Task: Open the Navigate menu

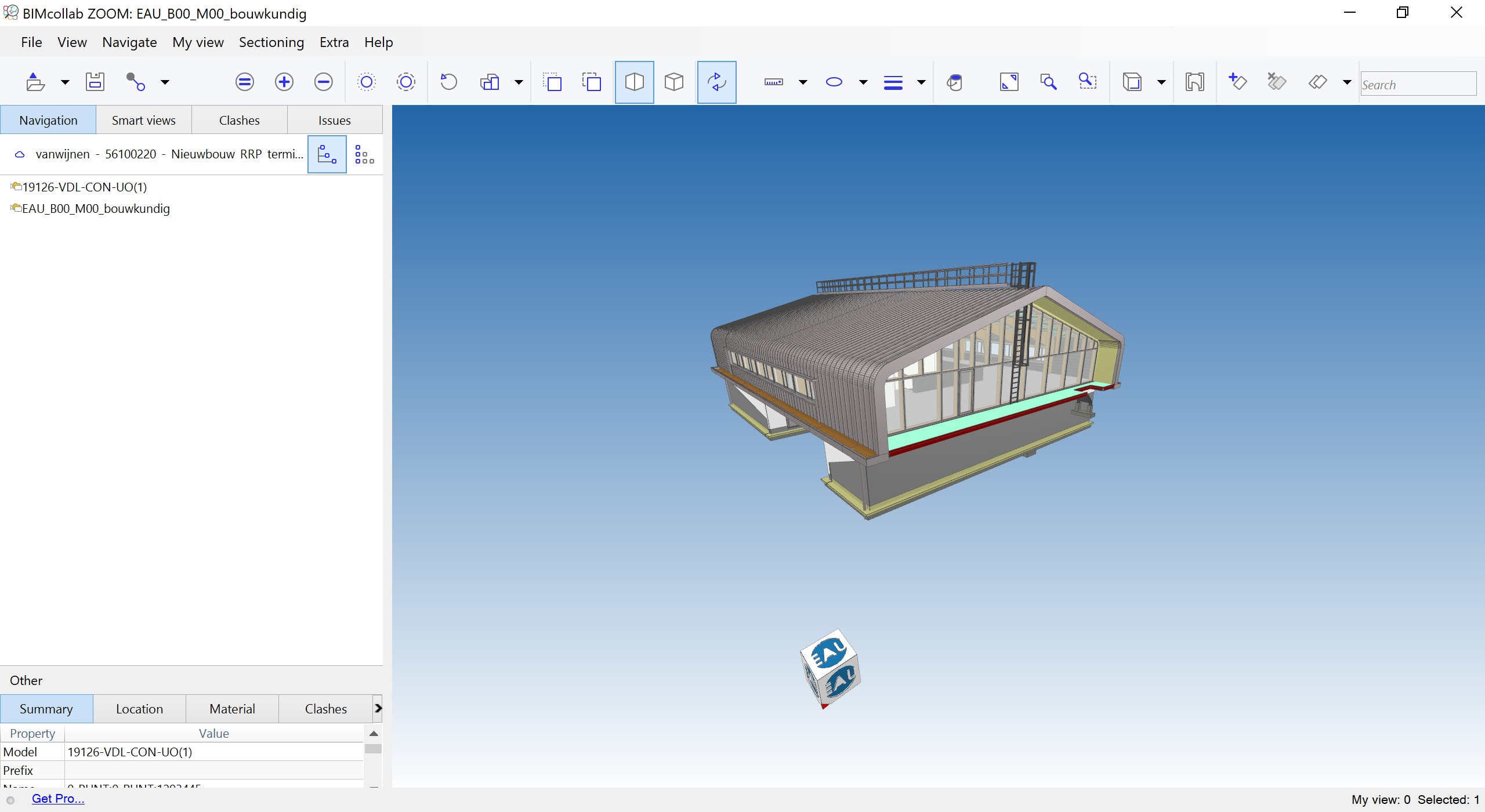Action: pos(128,41)
